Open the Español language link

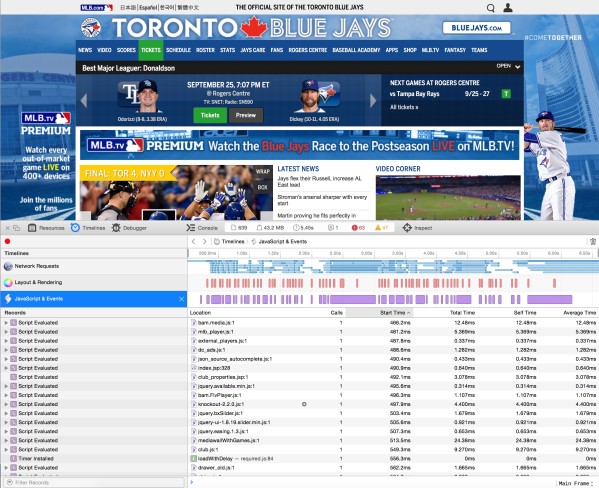[x=148, y=8]
